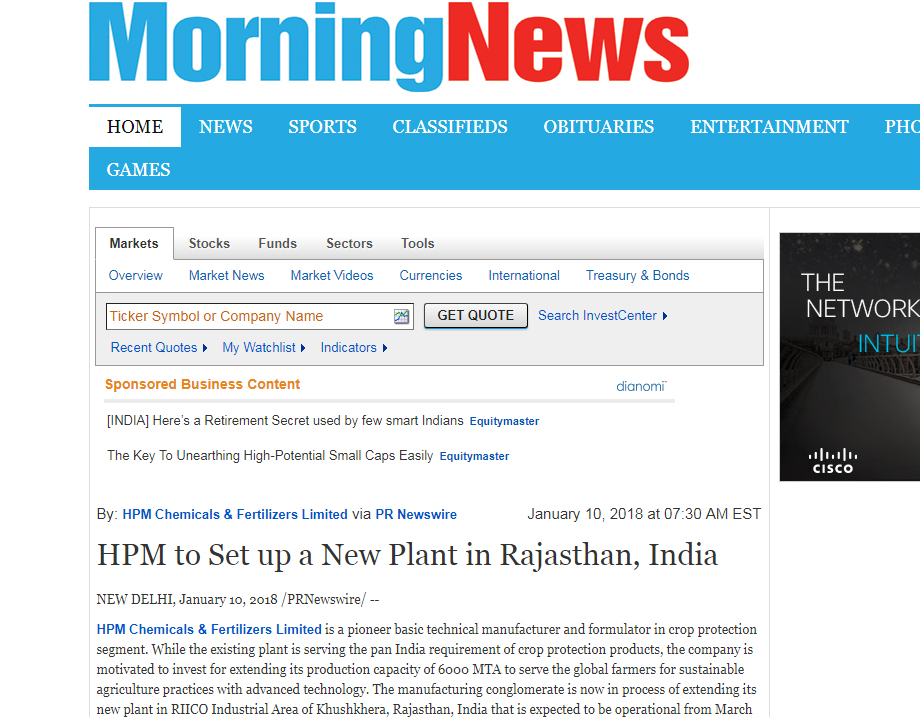Image resolution: width=920 pixels, height=717 pixels.
Task: Select the Markets tab
Action: 134,243
